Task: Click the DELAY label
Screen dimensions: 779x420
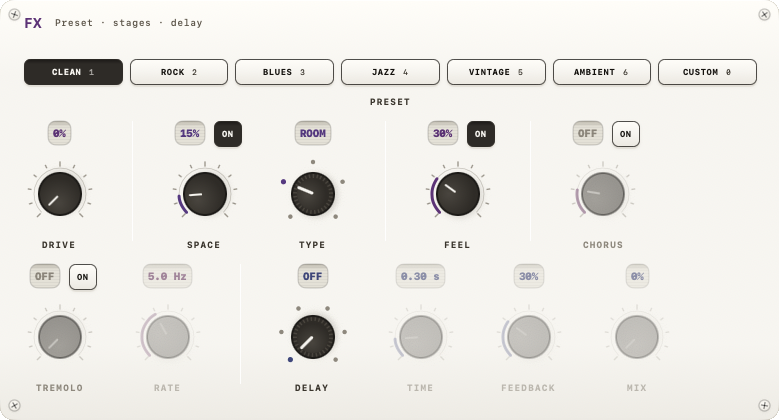Action: coord(312,388)
